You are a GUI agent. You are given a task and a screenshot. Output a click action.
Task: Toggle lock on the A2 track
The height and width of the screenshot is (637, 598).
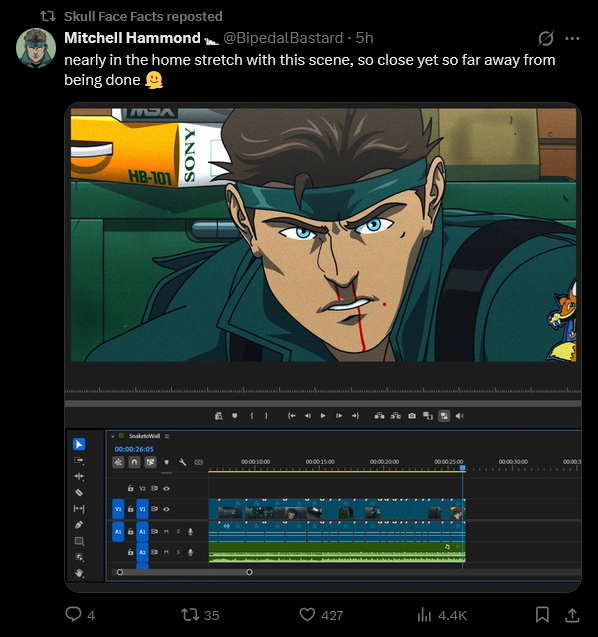(130, 552)
